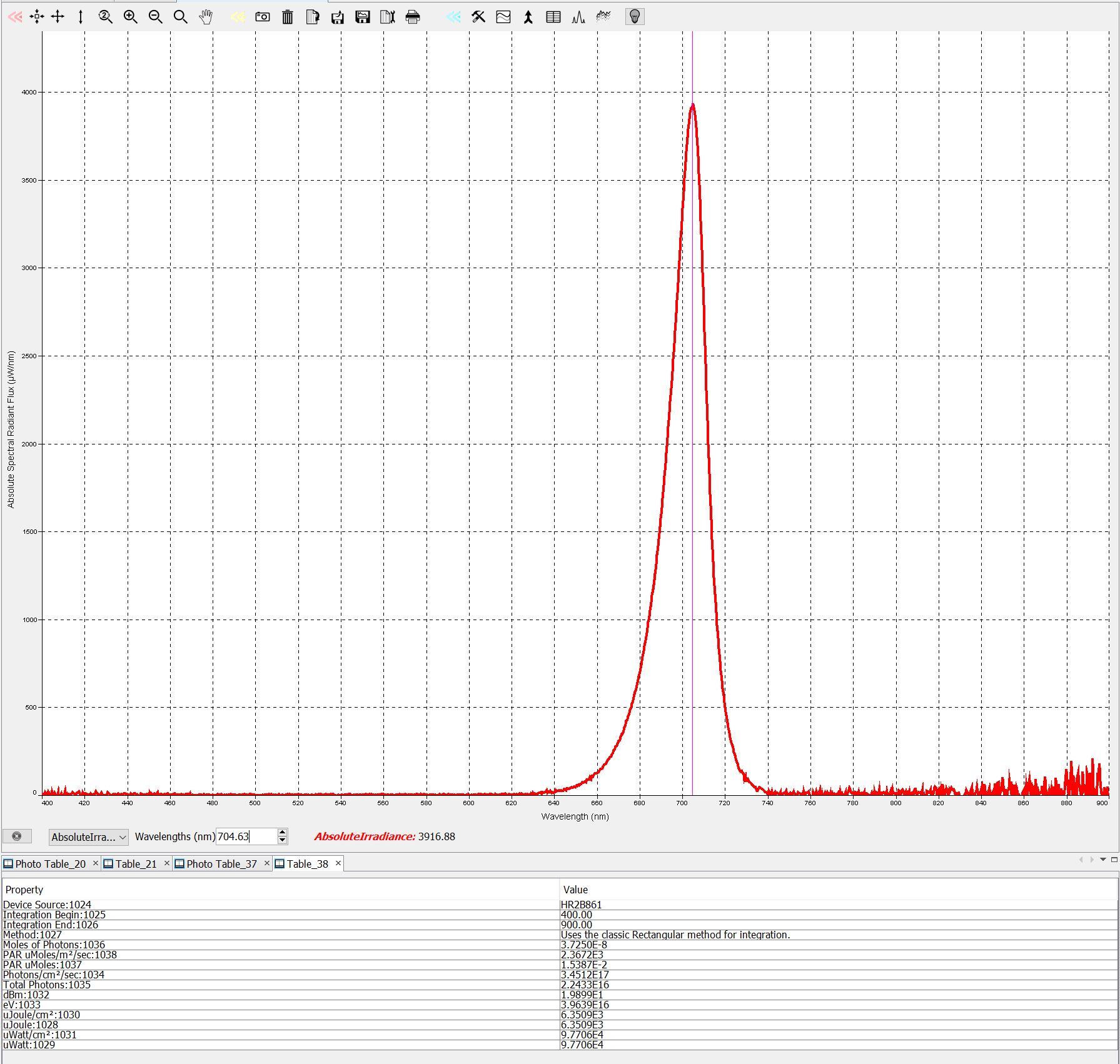
Task: Click the vertical autoscale height arrow icon
Action: coord(81,17)
